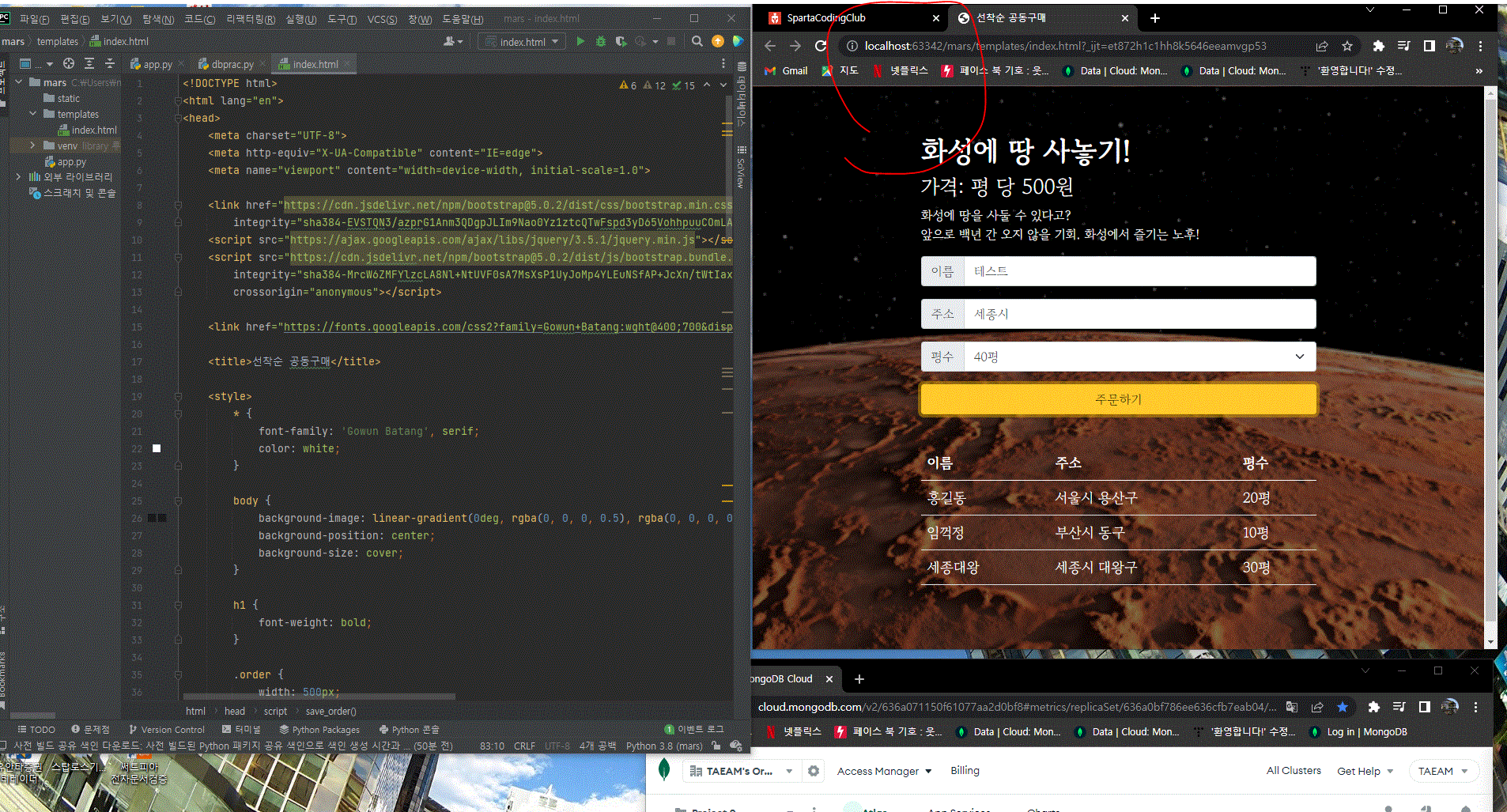Bookmark the localhost page with the star icon

1347,46
